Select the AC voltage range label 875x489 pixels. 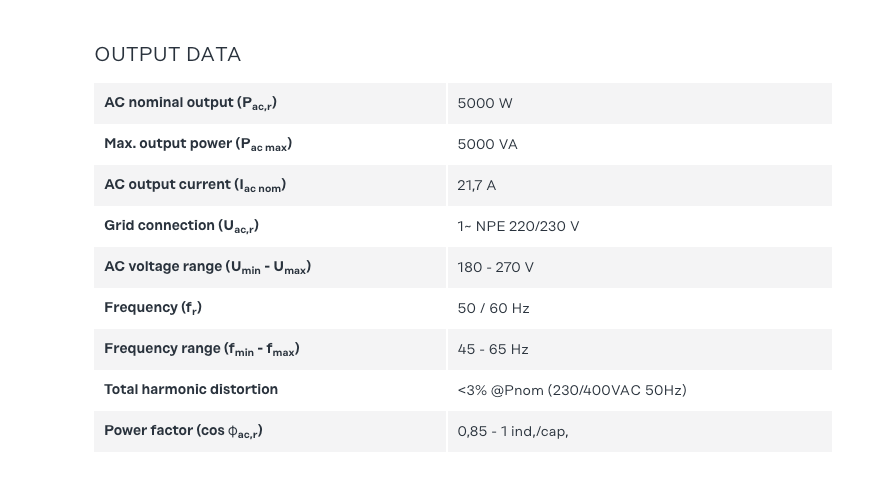click(207, 267)
